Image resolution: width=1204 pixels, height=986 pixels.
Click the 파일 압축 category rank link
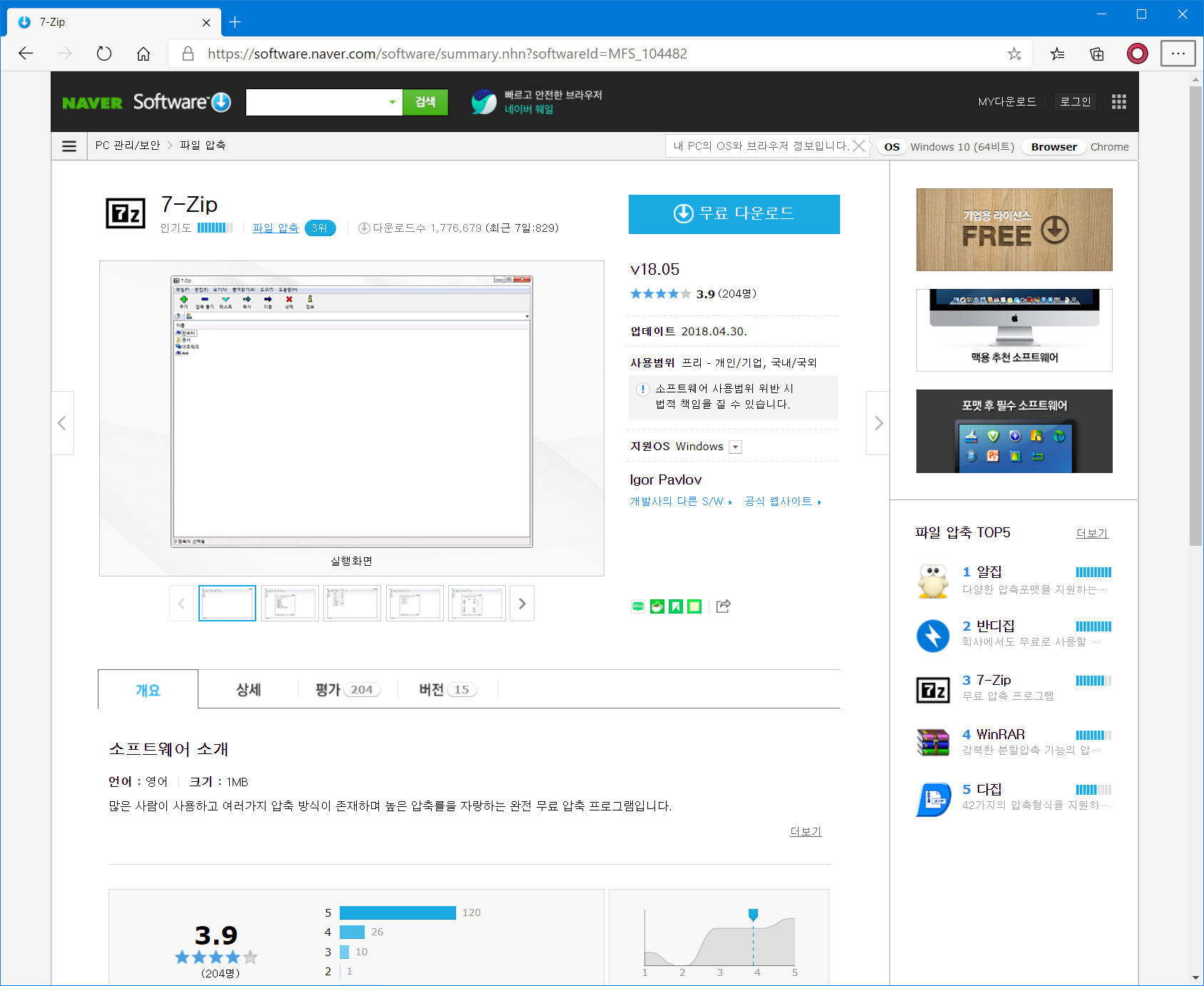coord(275,228)
